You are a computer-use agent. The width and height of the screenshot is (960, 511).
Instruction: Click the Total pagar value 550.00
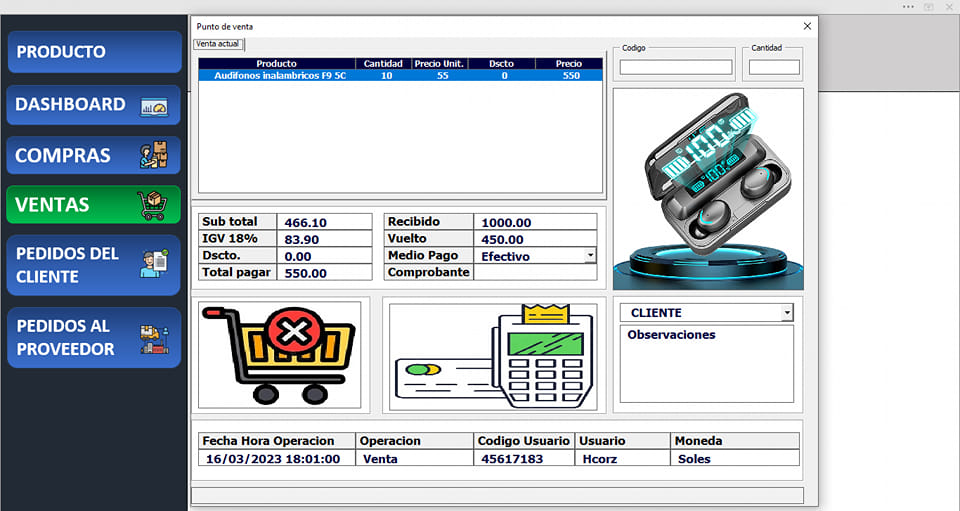click(x=324, y=272)
